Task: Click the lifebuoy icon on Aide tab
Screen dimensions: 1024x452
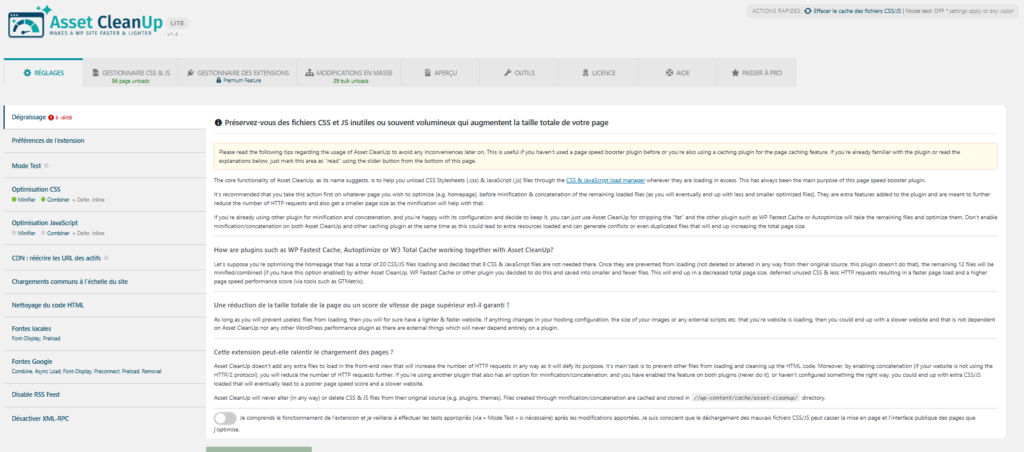Action: (x=668, y=73)
